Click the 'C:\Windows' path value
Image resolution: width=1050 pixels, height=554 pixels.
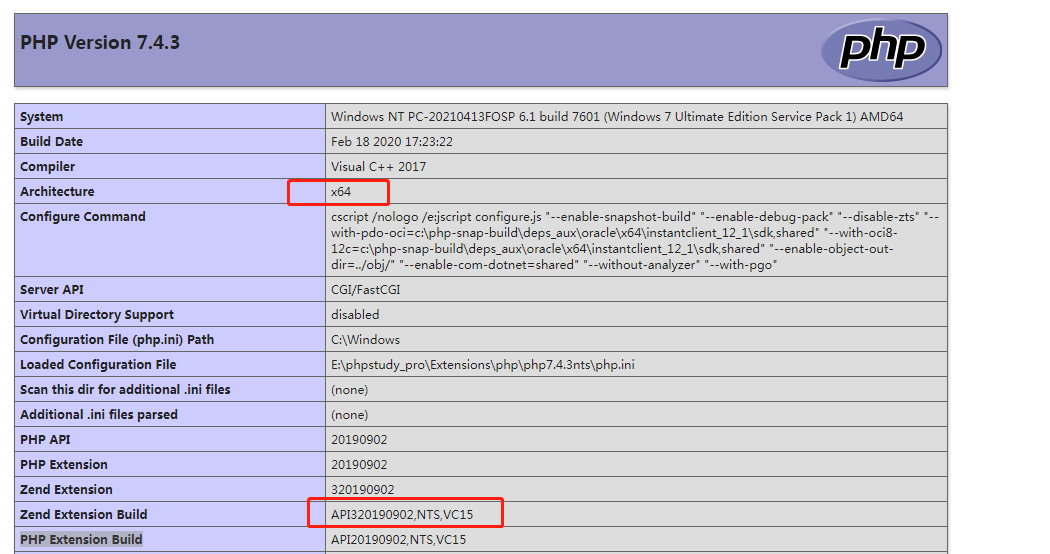(365, 340)
